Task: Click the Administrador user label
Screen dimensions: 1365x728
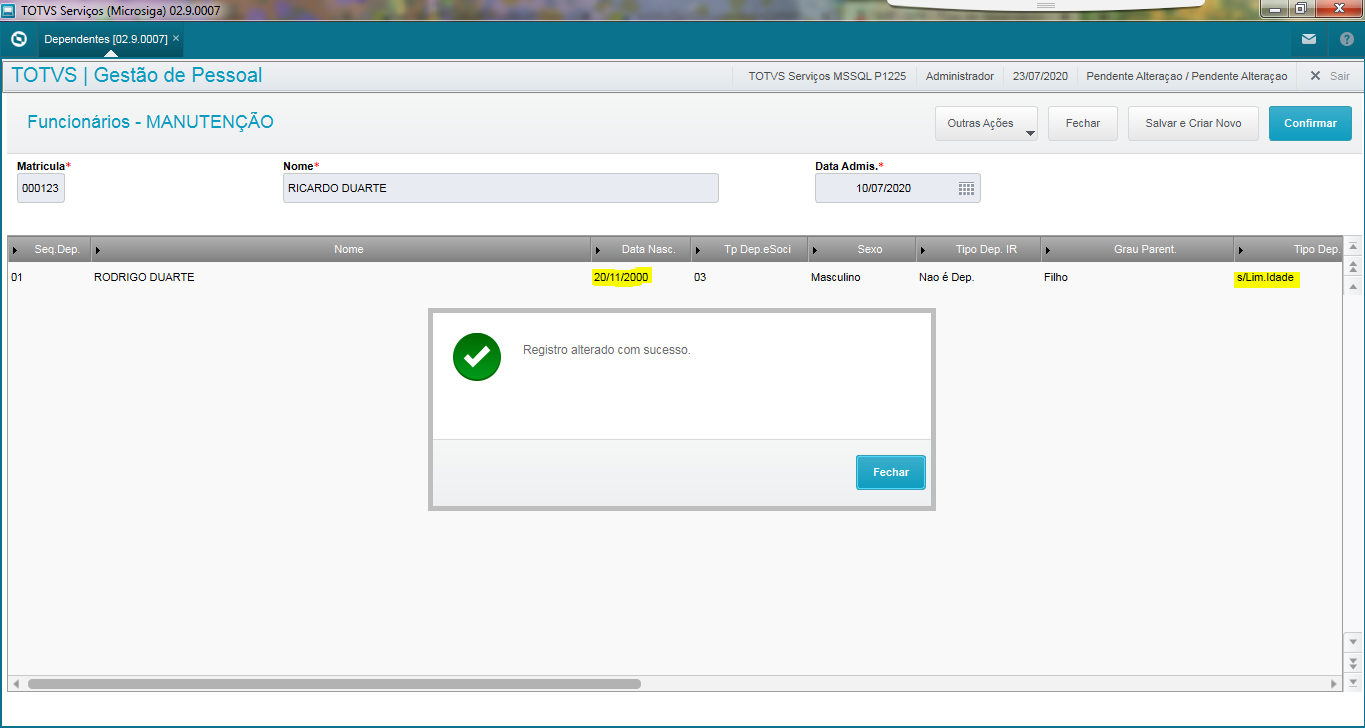Action: tap(960, 76)
